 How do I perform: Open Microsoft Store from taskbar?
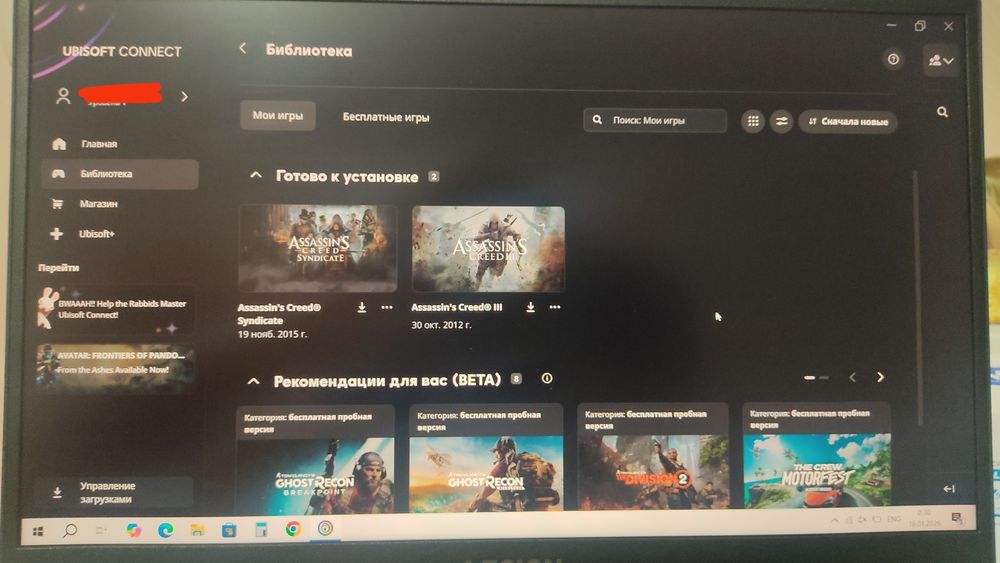(229, 530)
